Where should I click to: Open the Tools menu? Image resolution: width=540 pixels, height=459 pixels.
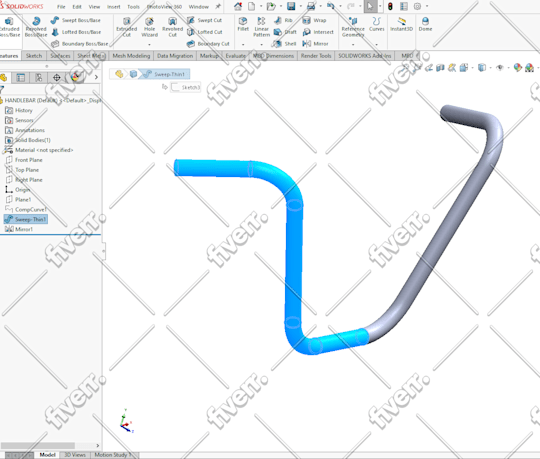(133, 7)
